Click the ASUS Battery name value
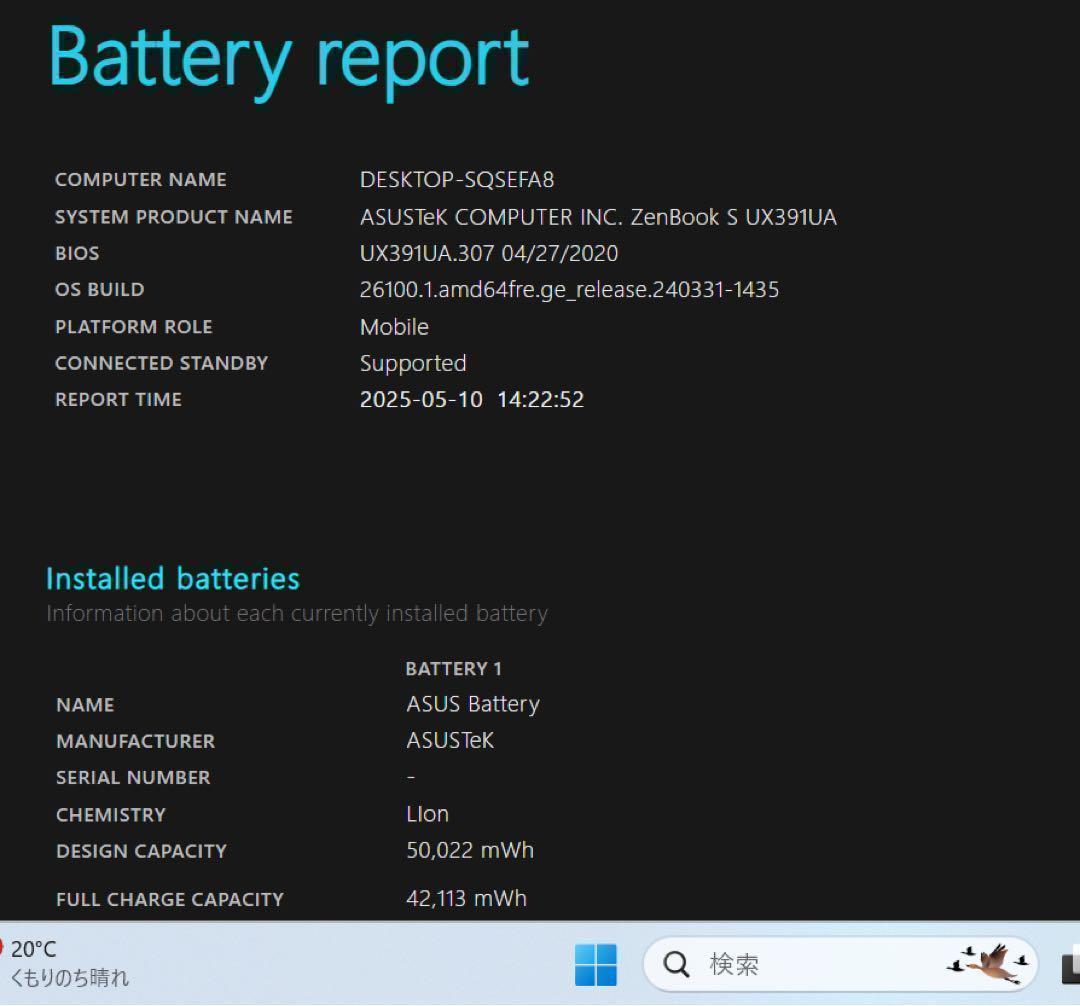 (472, 705)
